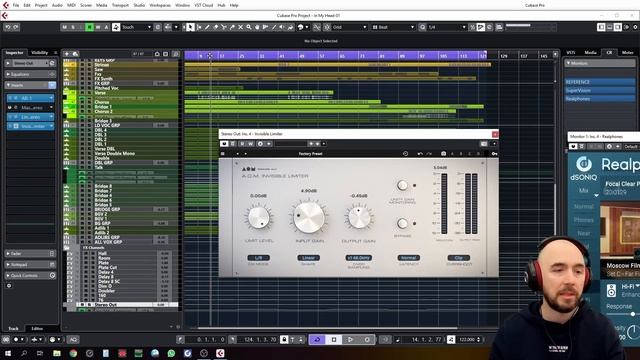Toggle the Cycle loop button in transport
Viewport: 640px width, 360px height.
317,340
